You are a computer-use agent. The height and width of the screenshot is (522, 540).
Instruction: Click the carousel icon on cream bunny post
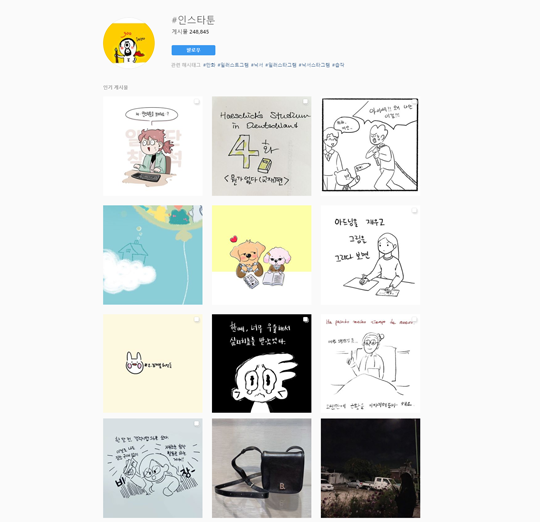(197, 320)
